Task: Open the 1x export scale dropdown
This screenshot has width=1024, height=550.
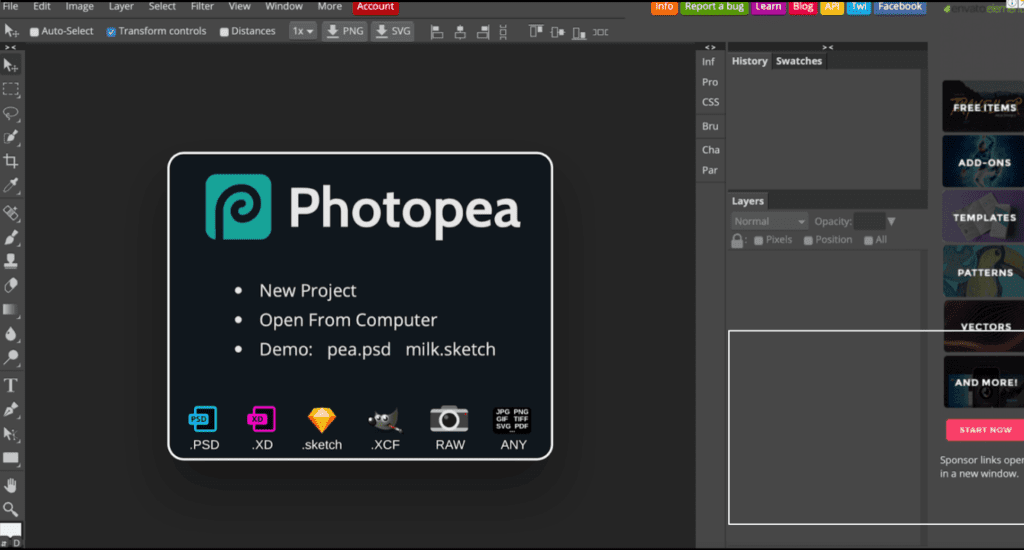Action: coord(302,31)
